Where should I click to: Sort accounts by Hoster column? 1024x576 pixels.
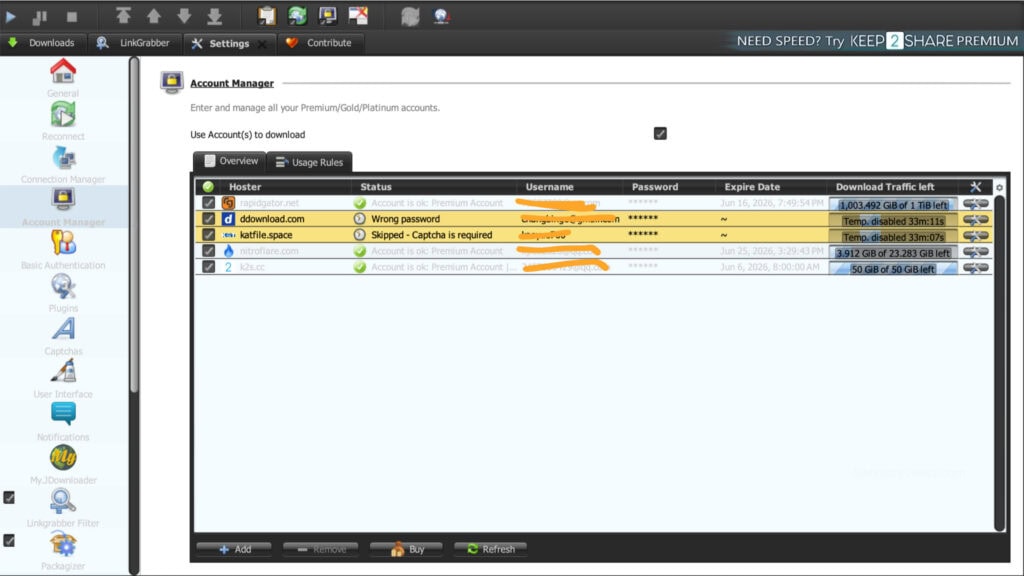coord(285,187)
